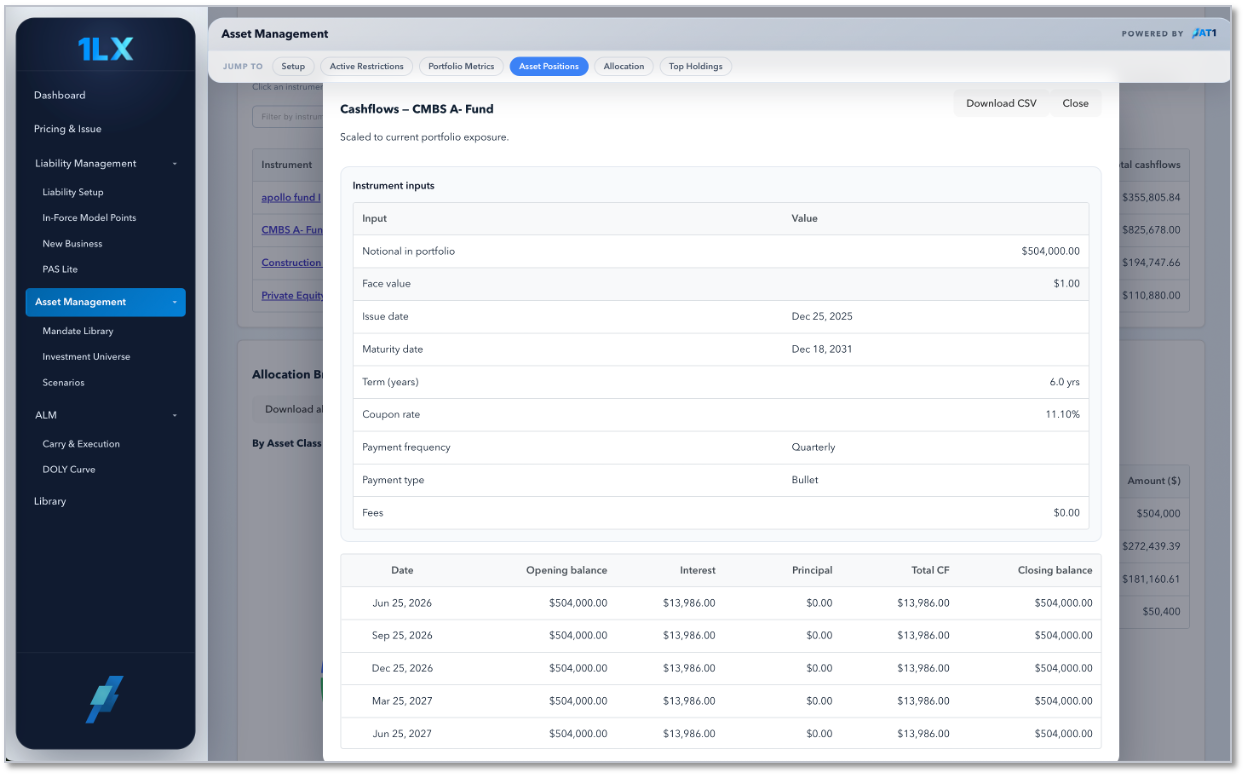Jump to Allocation section

624,66
